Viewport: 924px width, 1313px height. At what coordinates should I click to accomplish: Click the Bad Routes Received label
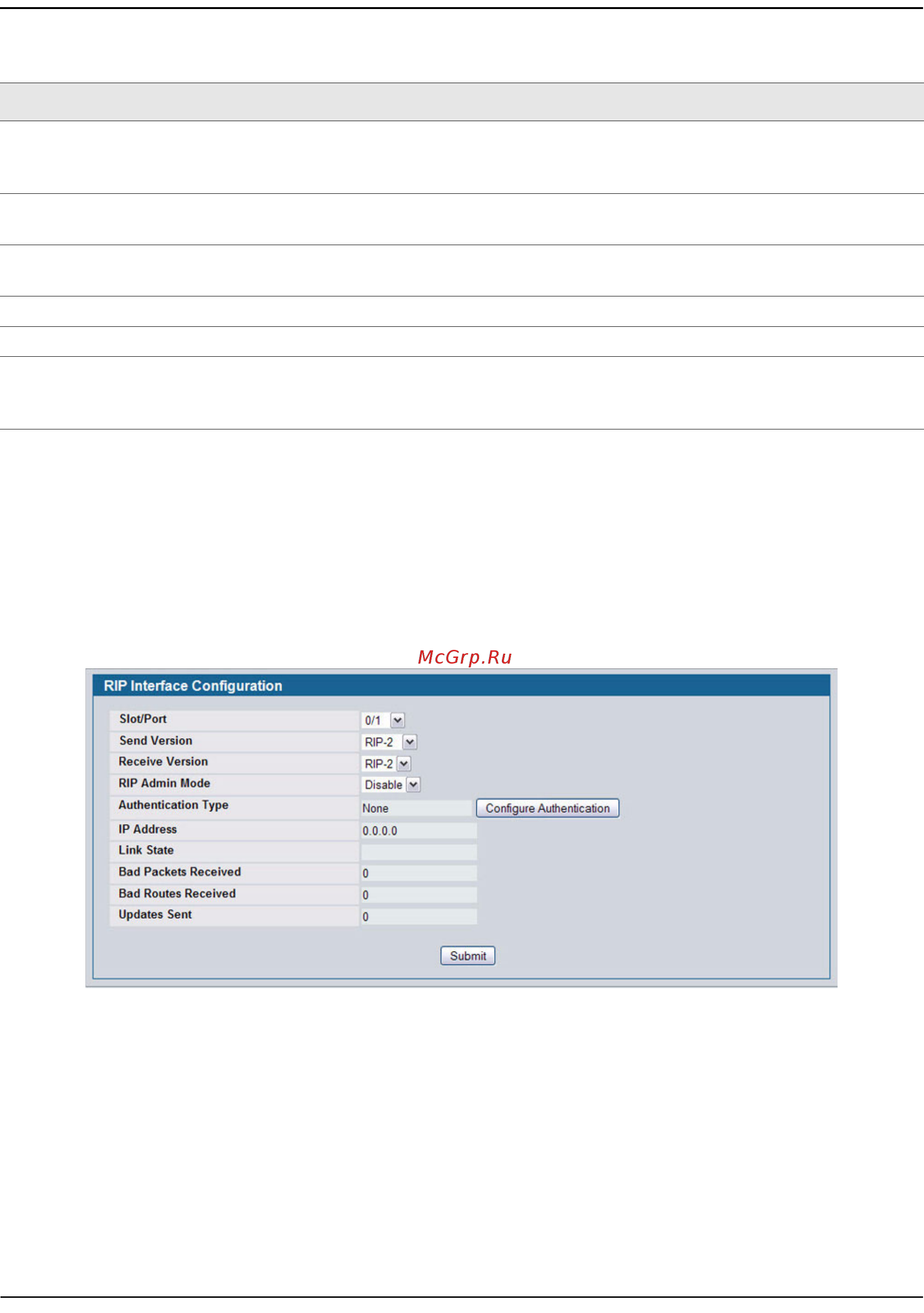[177, 894]
